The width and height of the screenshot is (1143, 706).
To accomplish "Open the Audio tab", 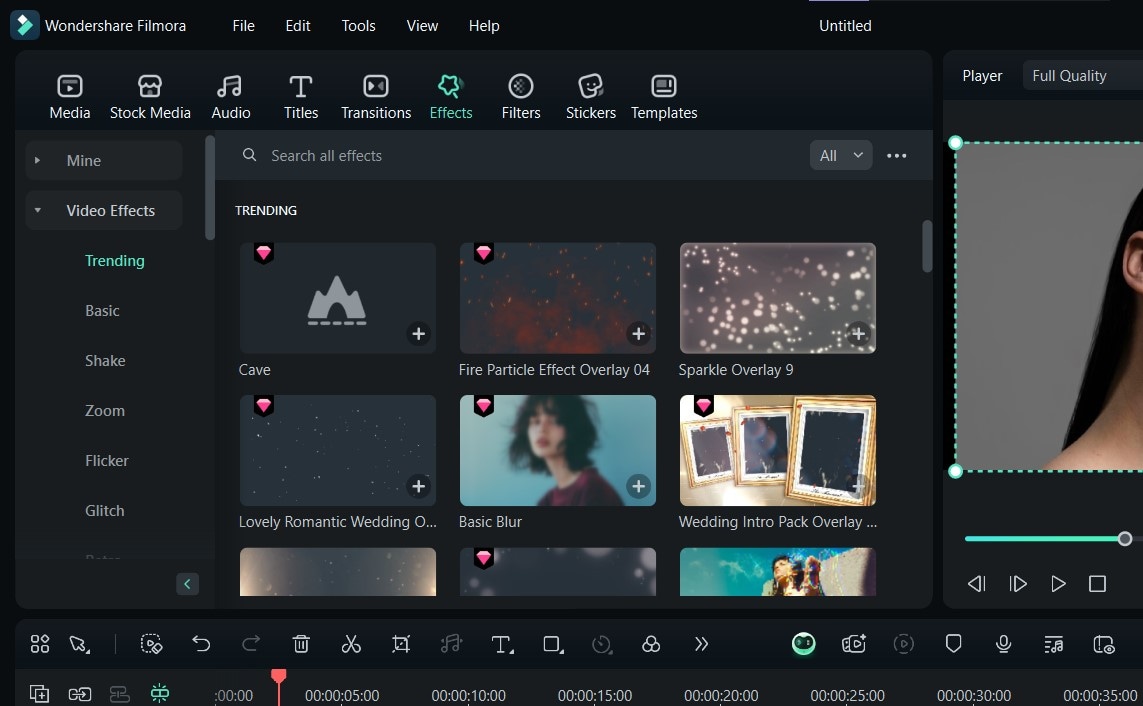I will coord(230,97).
